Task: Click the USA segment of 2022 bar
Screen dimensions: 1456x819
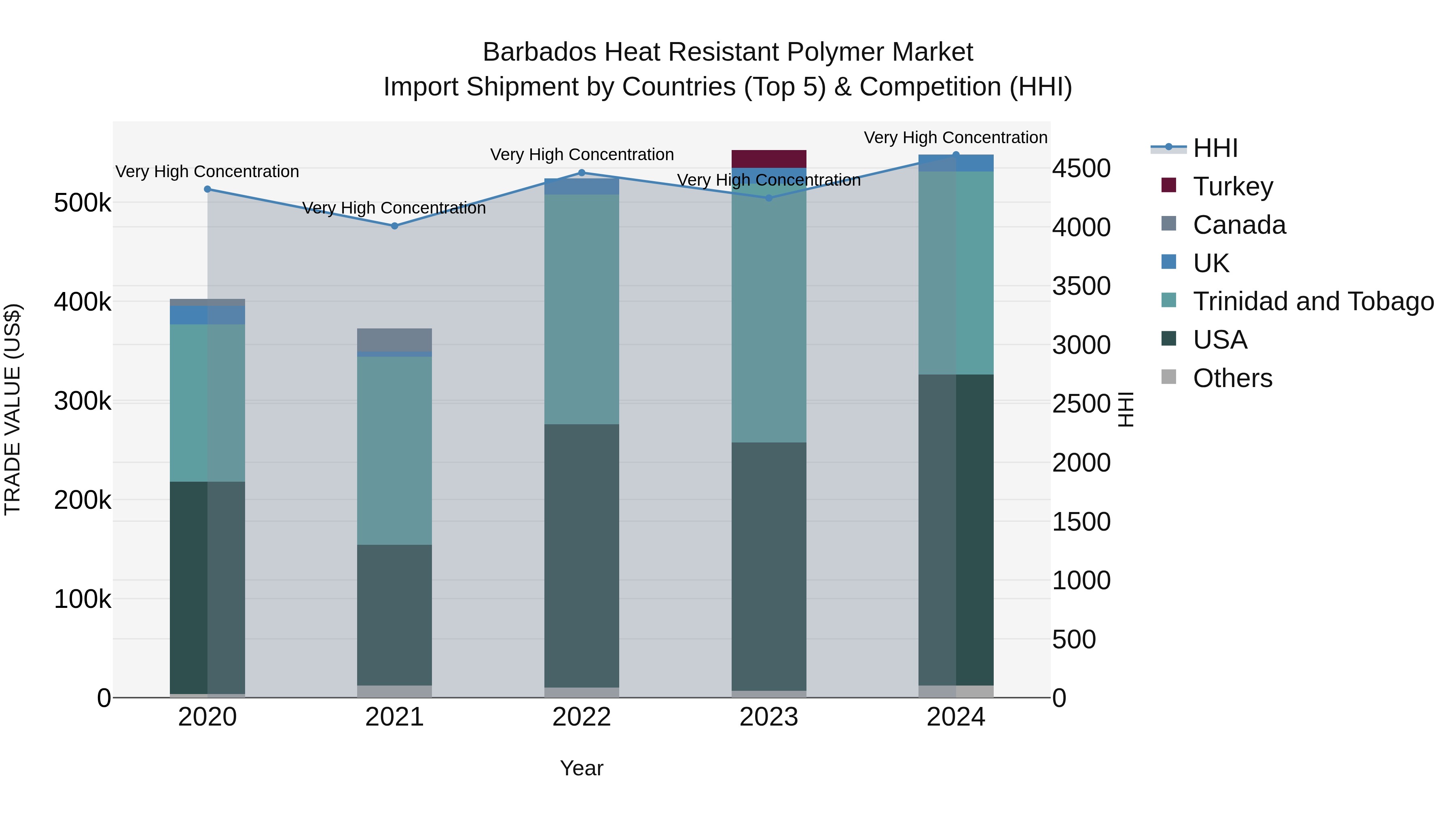Action: pos(582,556)
